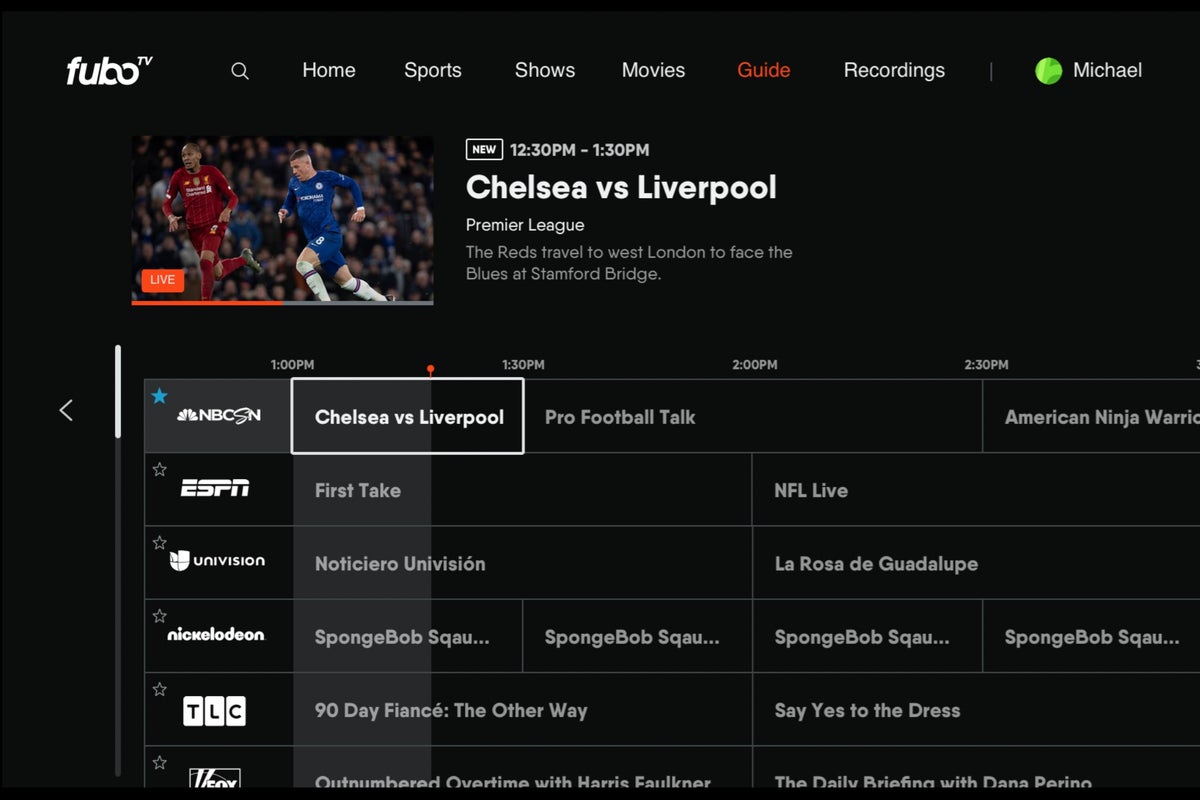Unfavorite NBCSN with the blue star
The width and height of the screenshot is (1200, 800).
tap(159, 396)
